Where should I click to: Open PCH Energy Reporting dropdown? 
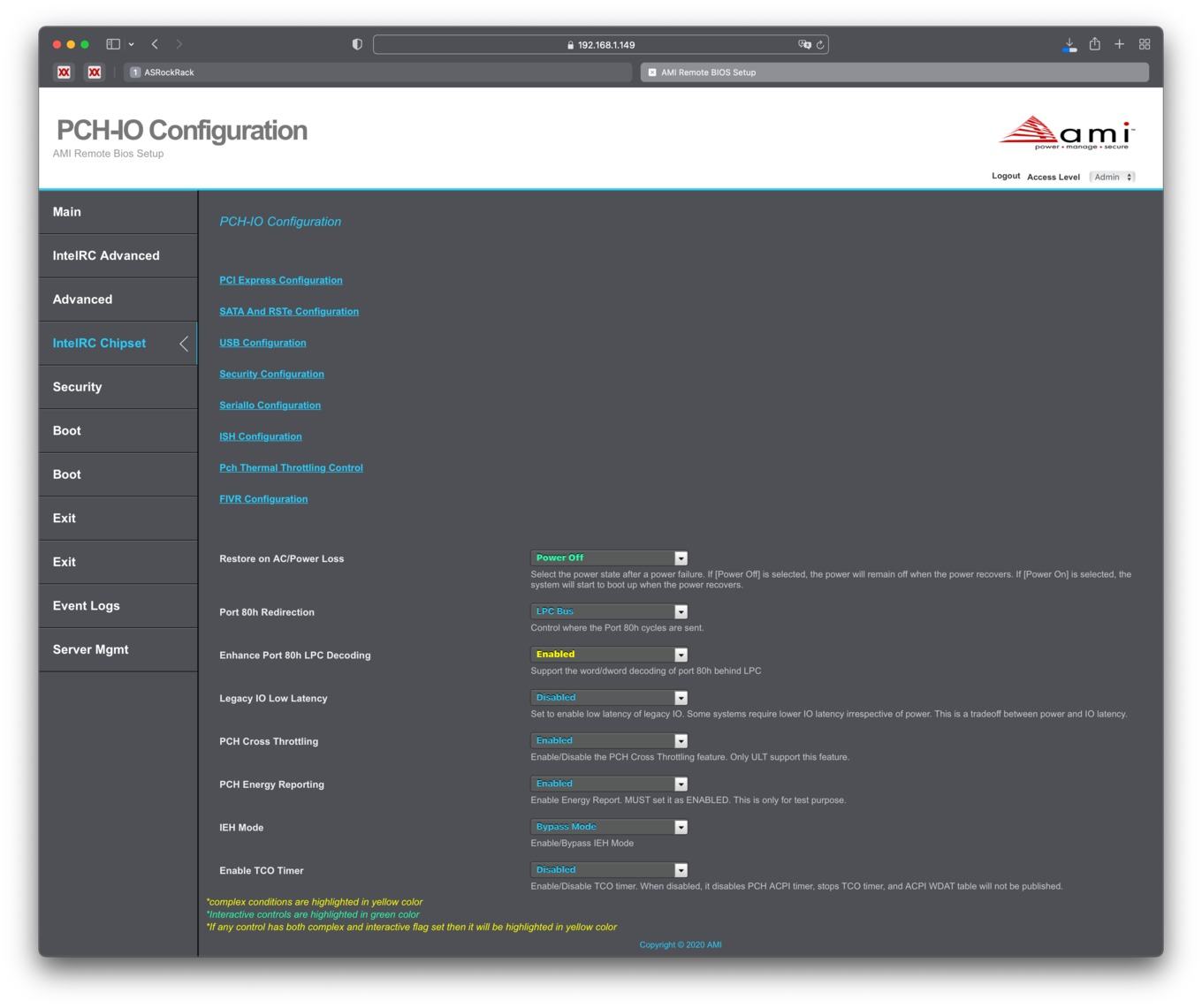[609, 784]
